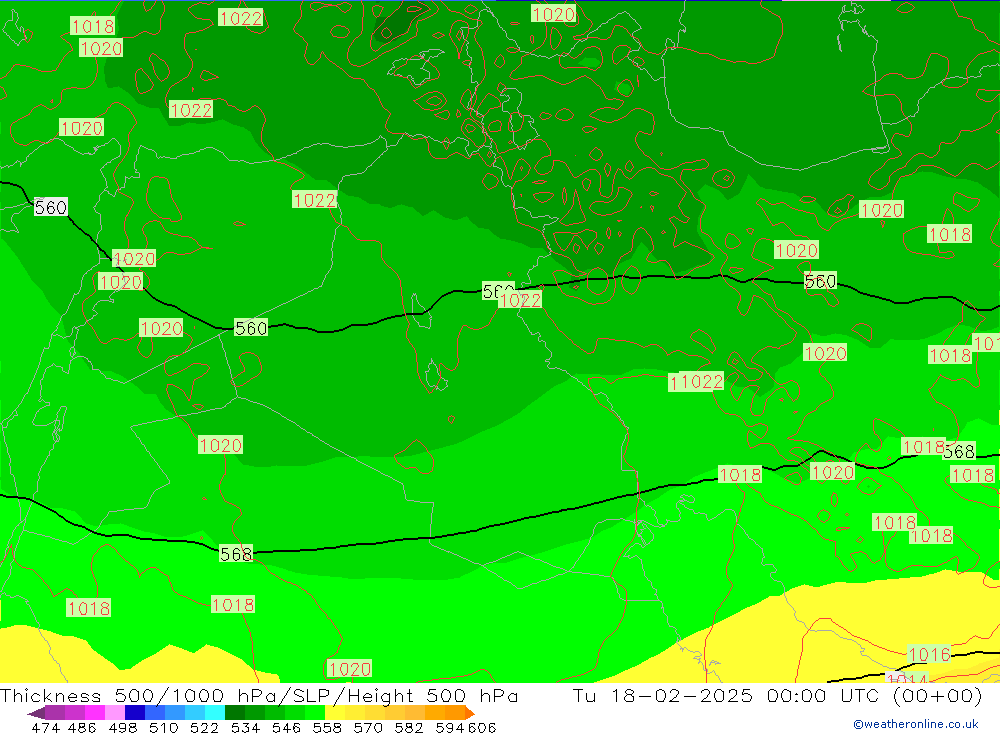Click the cyan legend swatch
The image size is (1000, 733).
coord(215,713)
